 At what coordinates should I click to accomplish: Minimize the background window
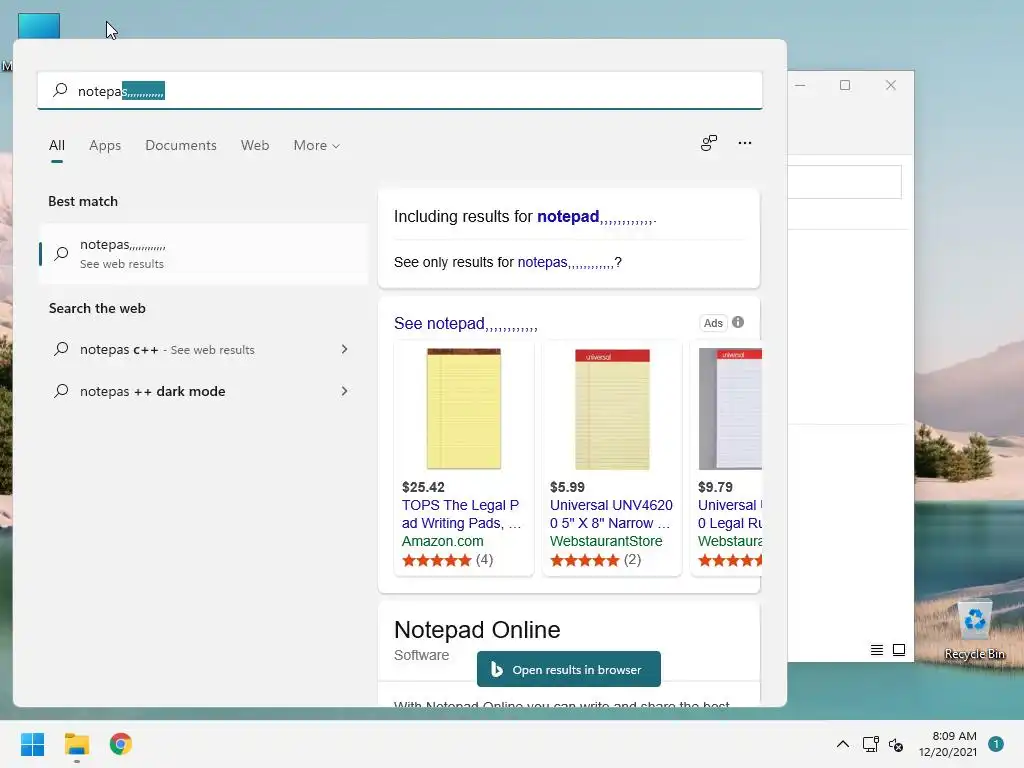click(800, 85)
